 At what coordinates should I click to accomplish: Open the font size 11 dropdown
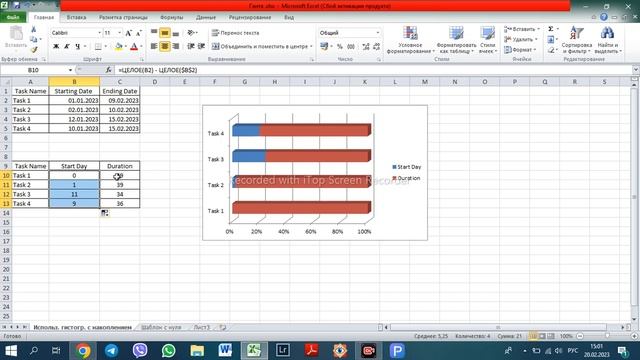click(x=120, y=33)
